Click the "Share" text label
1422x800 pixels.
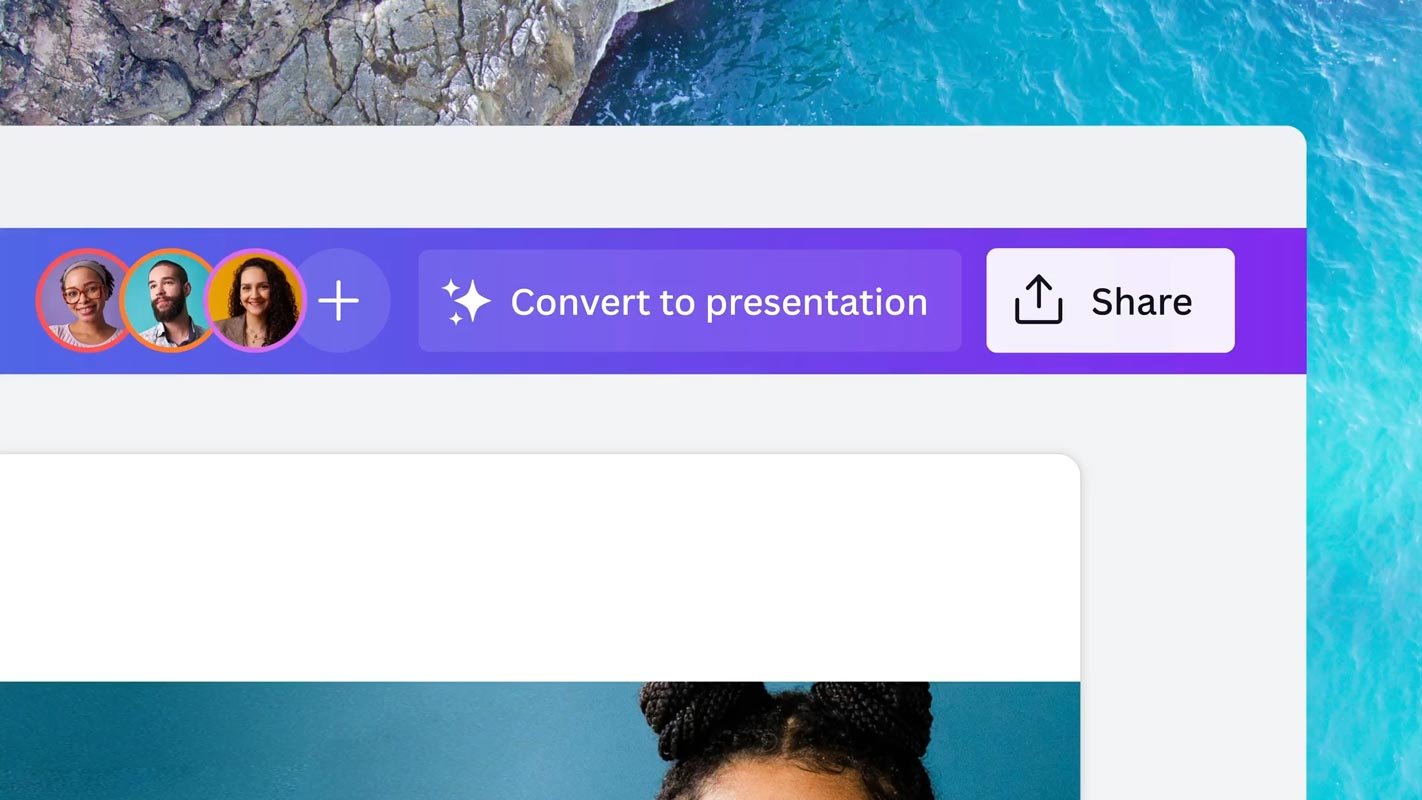tap(1141, 301)
